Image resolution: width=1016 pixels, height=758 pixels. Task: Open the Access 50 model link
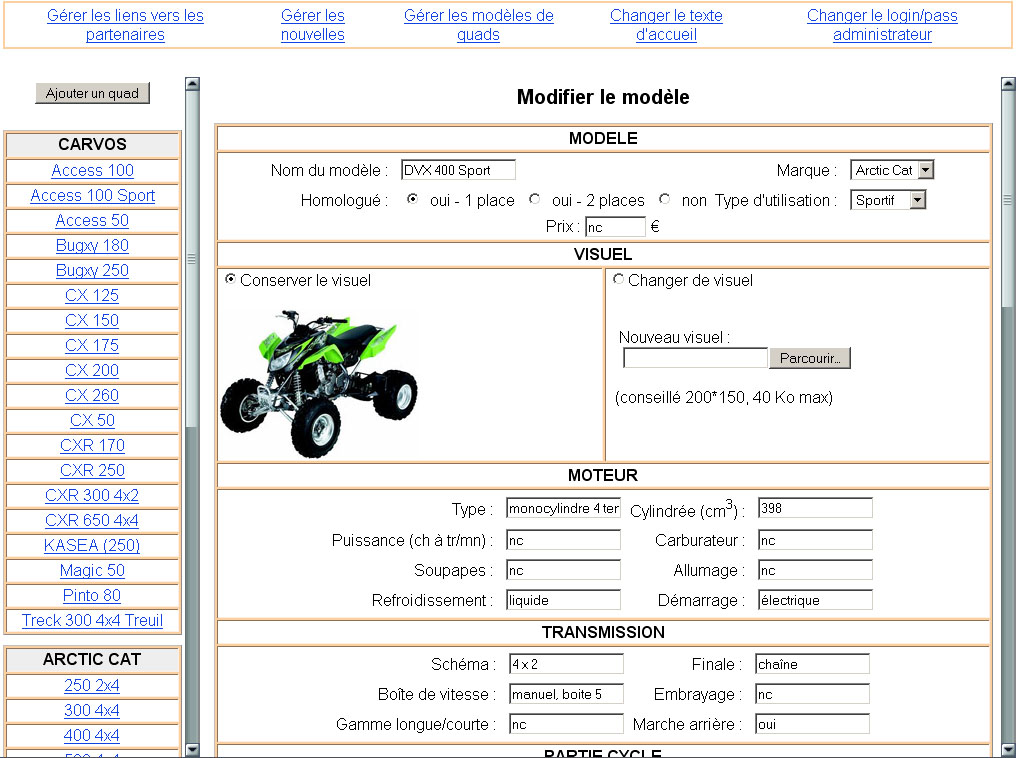point(92,220)
